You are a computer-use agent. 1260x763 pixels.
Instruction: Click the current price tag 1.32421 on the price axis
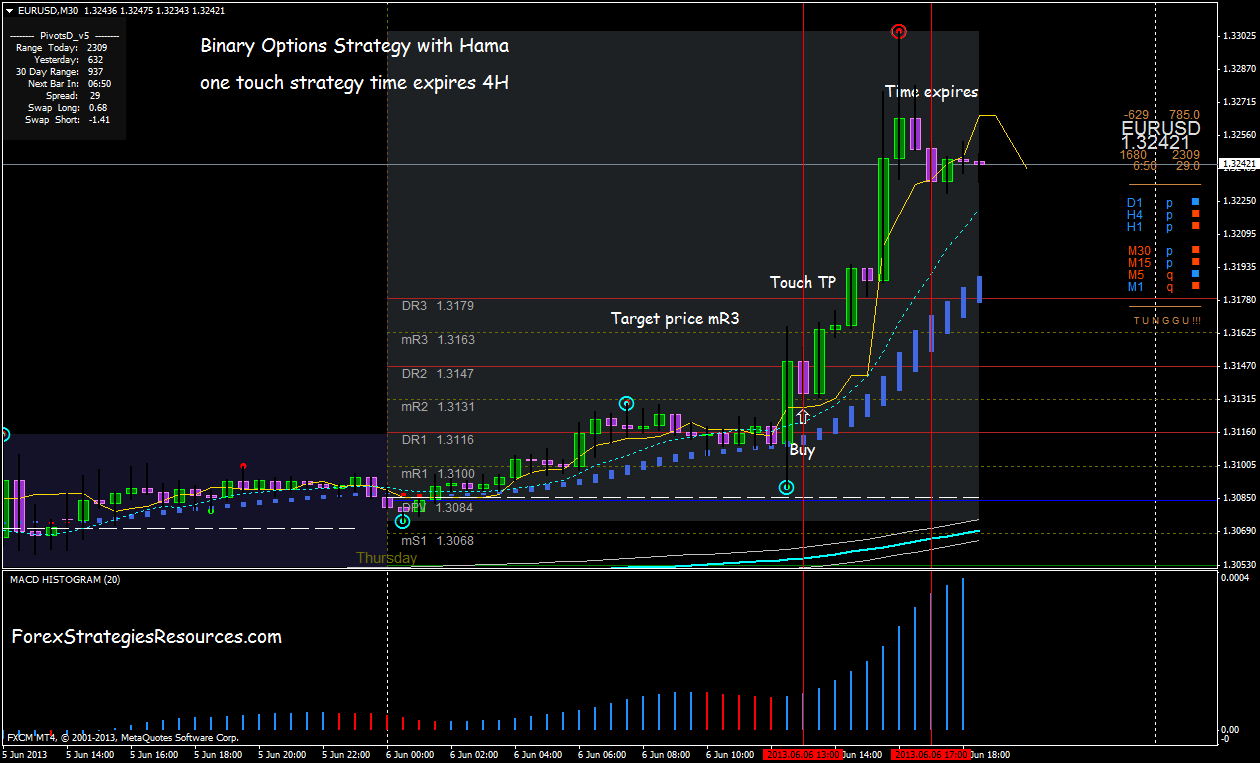click(1239, 163)
